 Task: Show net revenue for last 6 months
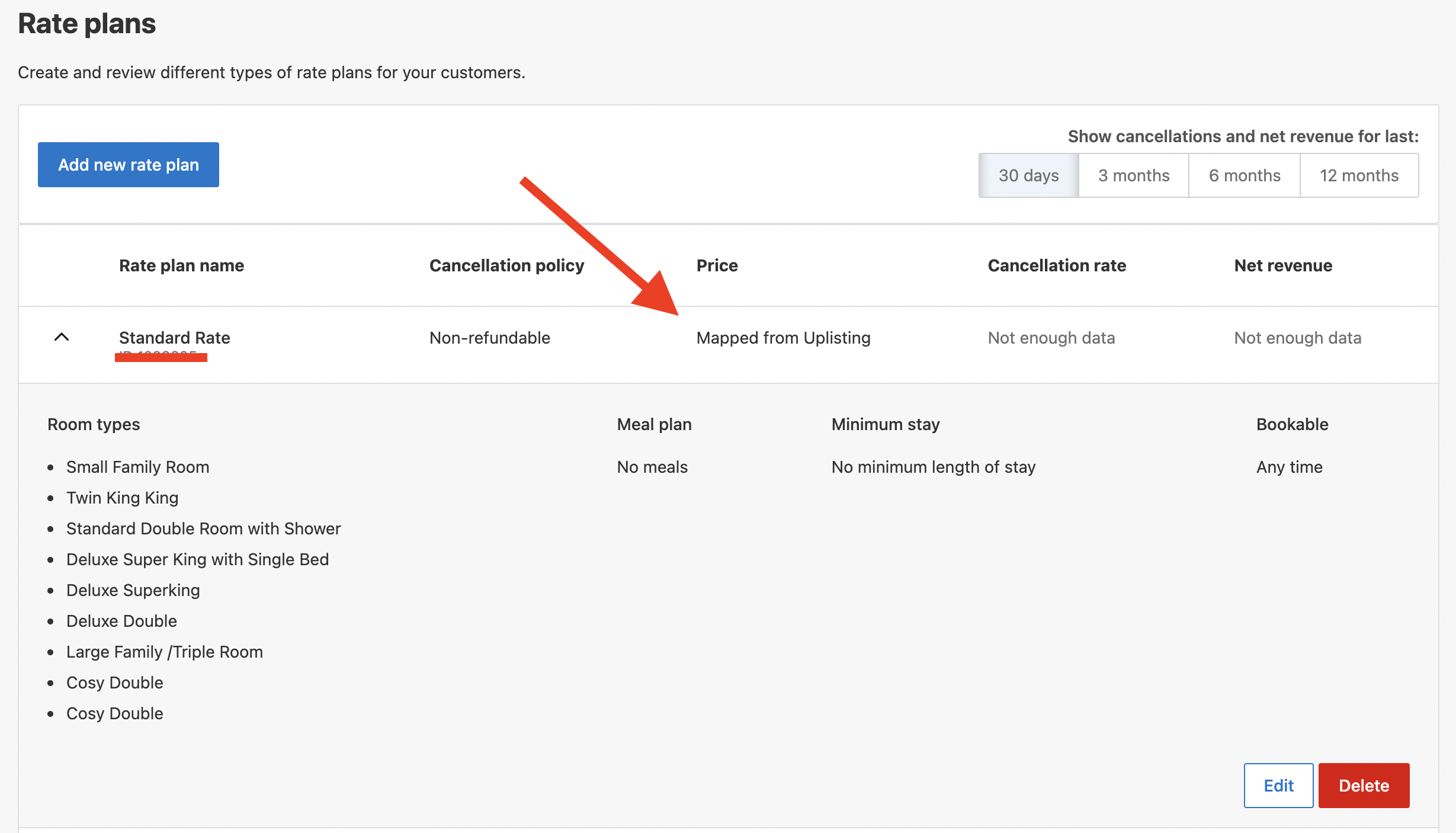coord(1244,175)
